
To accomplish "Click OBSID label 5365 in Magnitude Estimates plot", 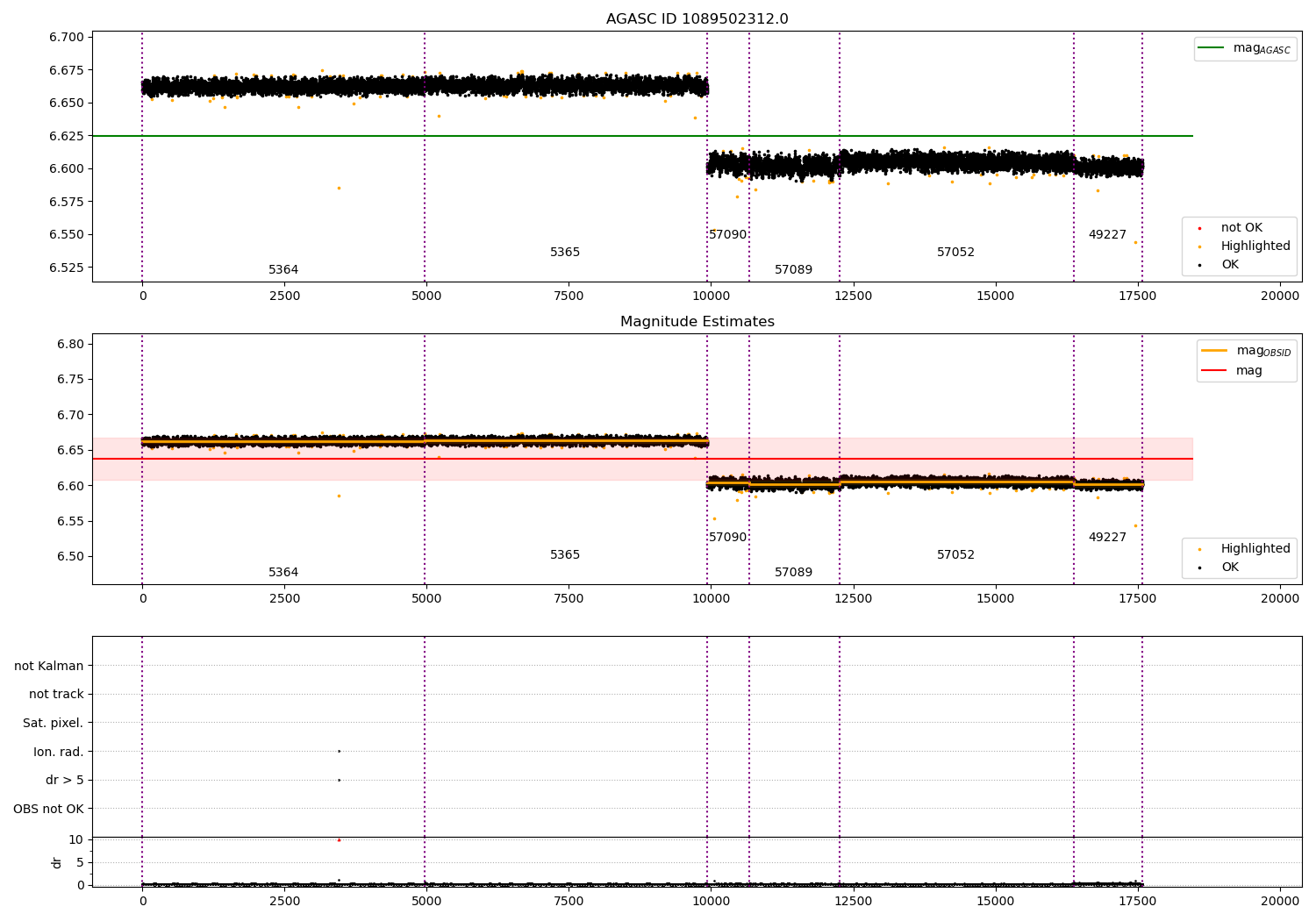I will 565,555.
